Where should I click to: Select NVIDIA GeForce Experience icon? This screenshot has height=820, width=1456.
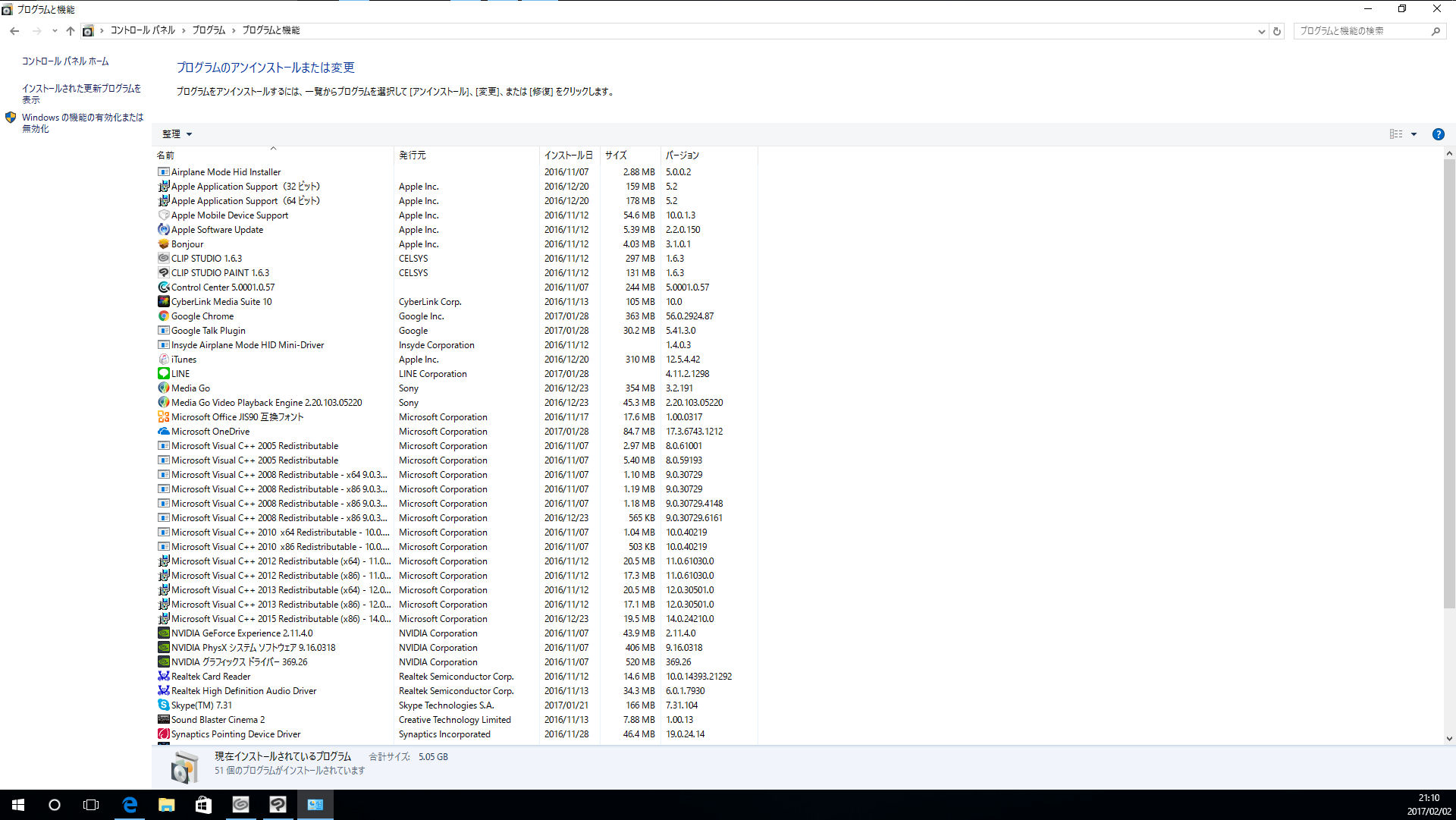click(x=163, y=633)
